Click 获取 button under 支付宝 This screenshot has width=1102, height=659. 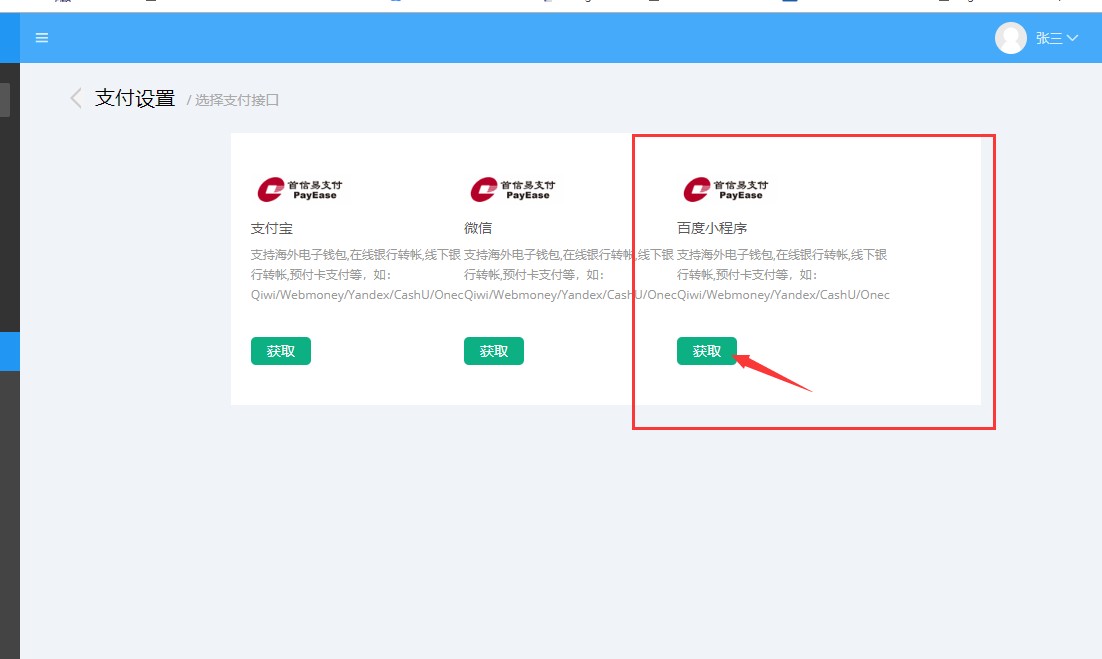pyautogui.click(x=280, y=351)
